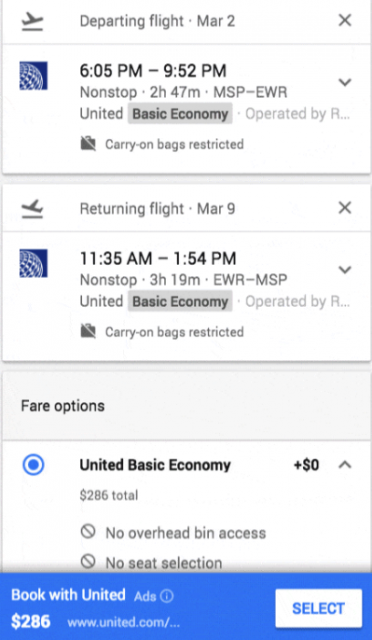
Task: Expand the 11:35 AM returning flight details
Action: 345,270
